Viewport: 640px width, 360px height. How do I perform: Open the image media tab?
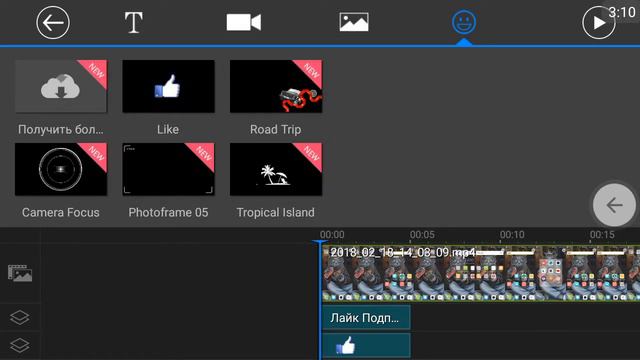(354, 22)
